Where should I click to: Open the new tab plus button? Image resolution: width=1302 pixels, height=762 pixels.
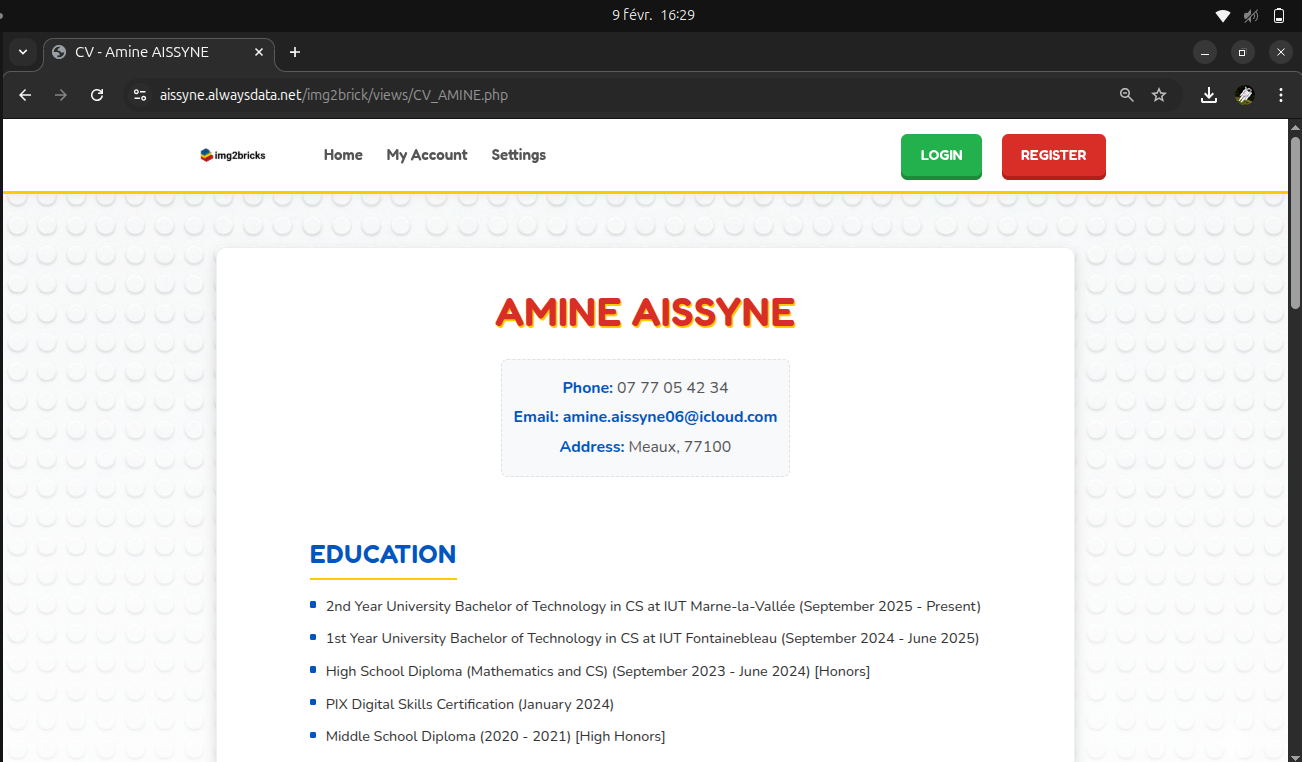295,52
